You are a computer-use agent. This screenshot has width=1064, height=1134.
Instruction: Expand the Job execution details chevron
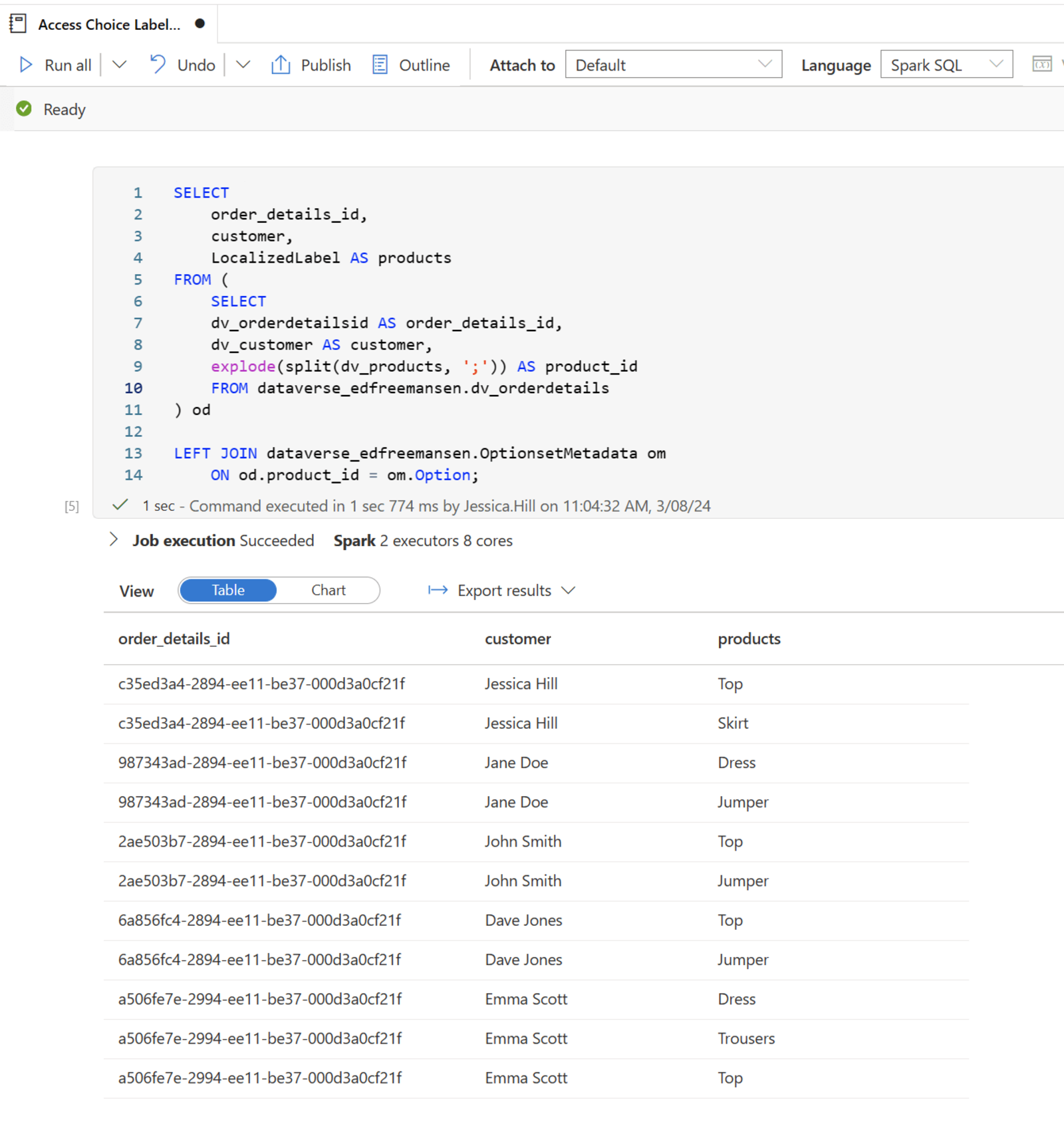tap(114, 539)
